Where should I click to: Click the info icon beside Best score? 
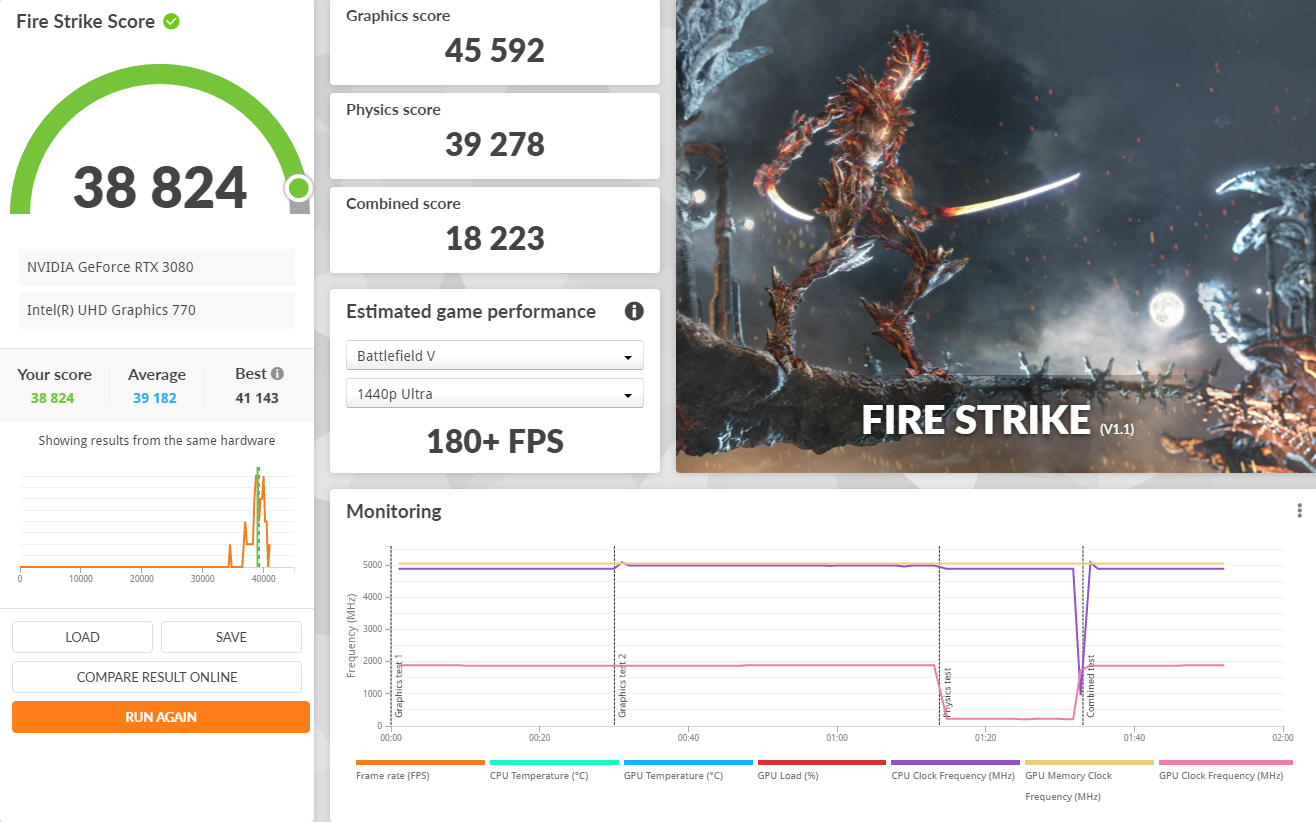277,374
